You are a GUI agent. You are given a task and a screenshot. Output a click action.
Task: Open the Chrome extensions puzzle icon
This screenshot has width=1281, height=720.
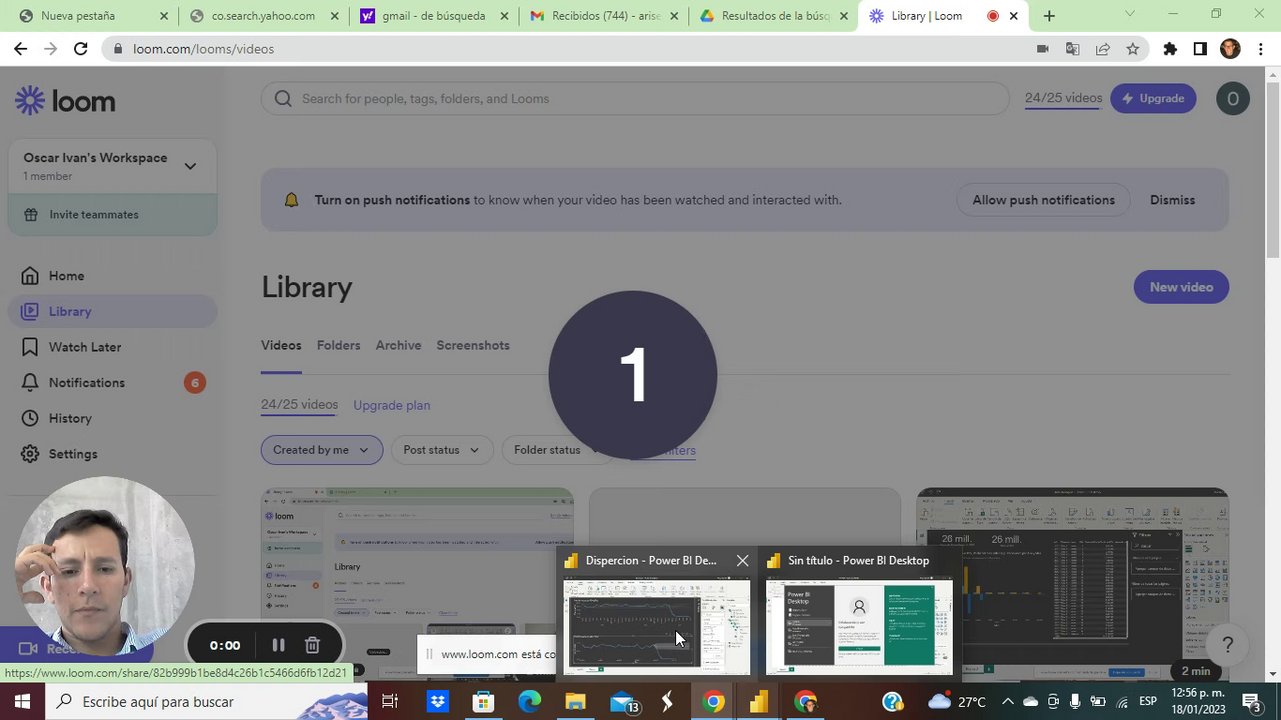[x=1170, y=48]
